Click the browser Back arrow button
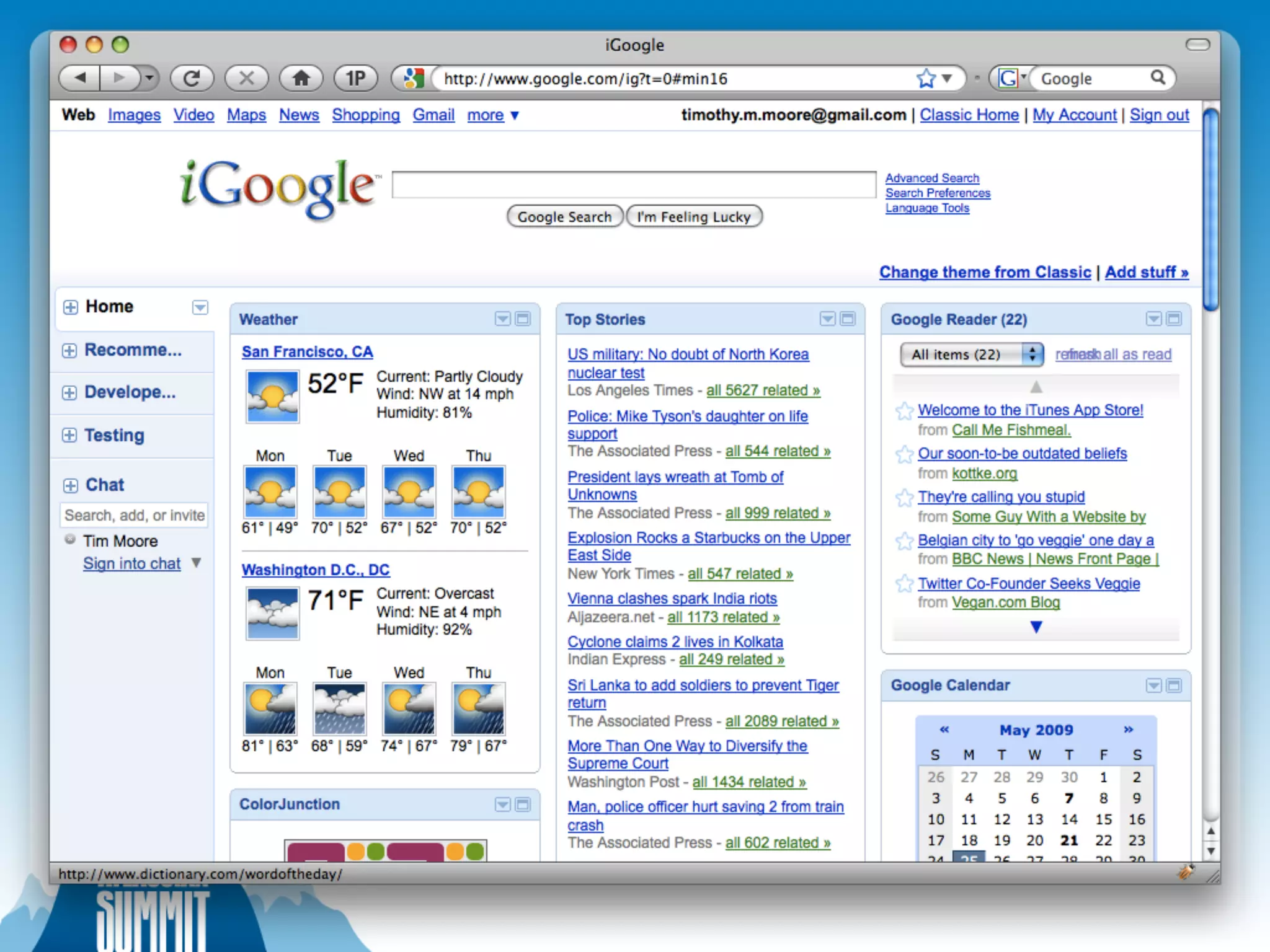Viewport: 1270px width, 952px height. click(x=79, y=78)
